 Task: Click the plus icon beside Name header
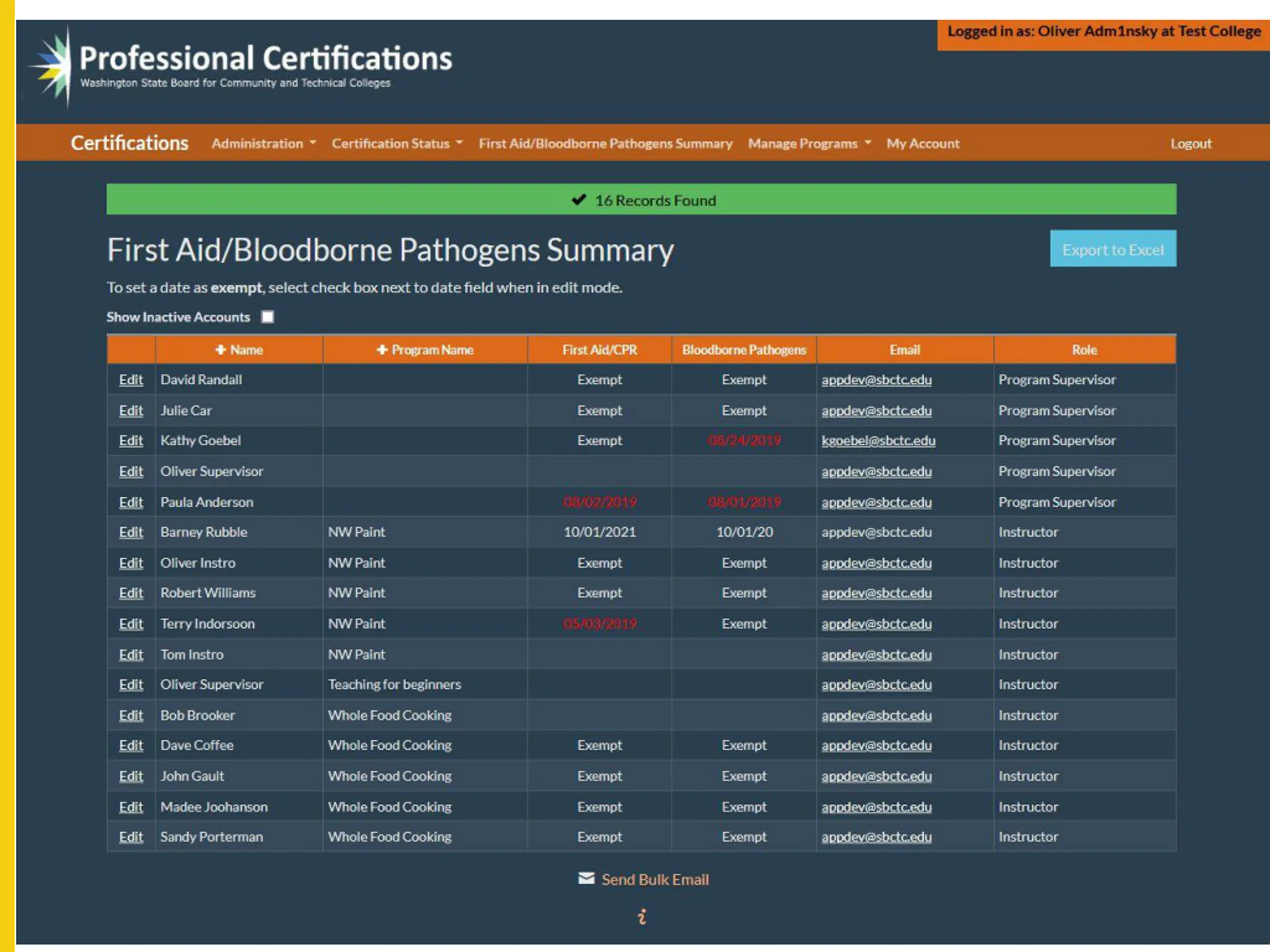(x=220, y=350)
